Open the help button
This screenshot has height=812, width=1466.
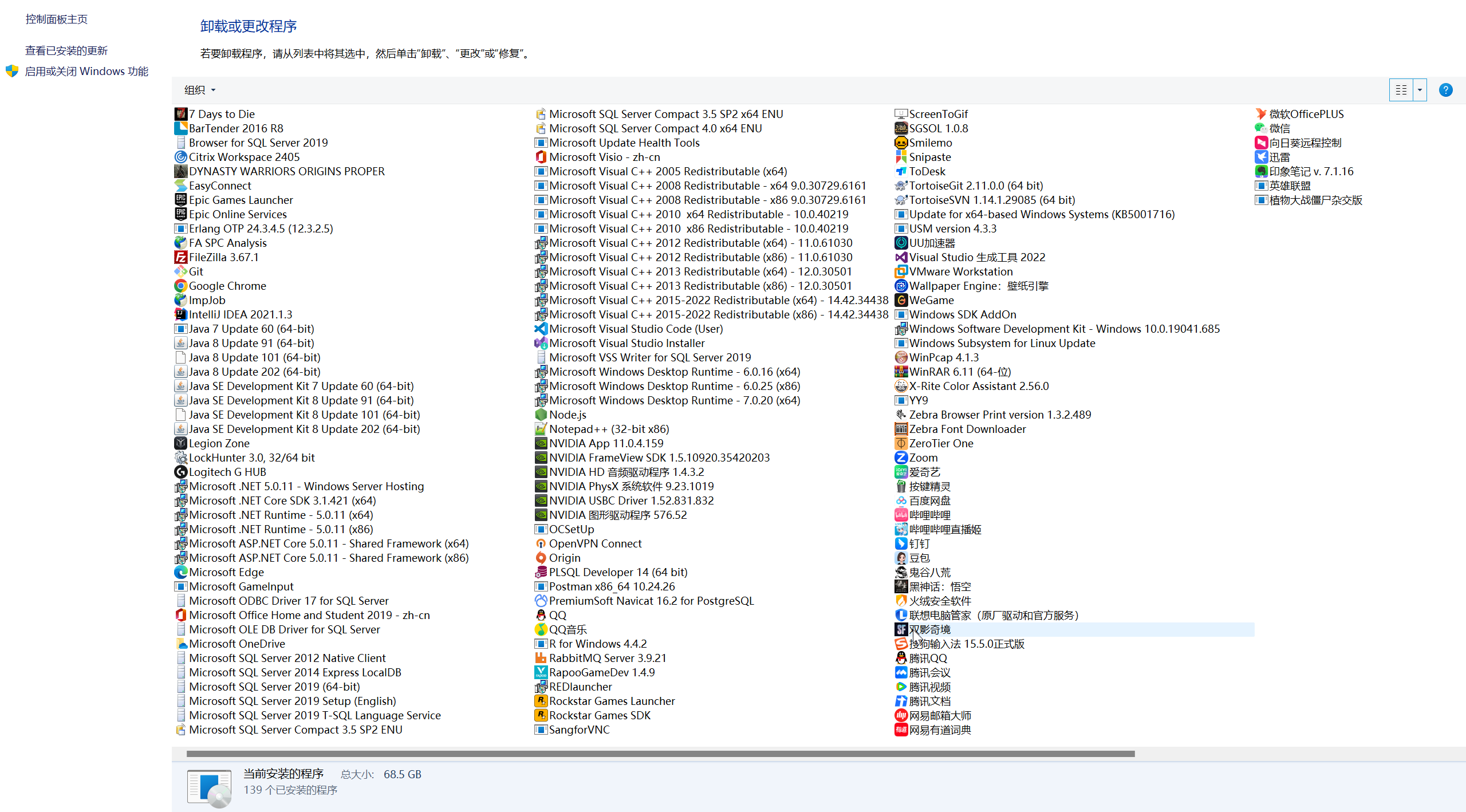click(x=1445, y=90)
